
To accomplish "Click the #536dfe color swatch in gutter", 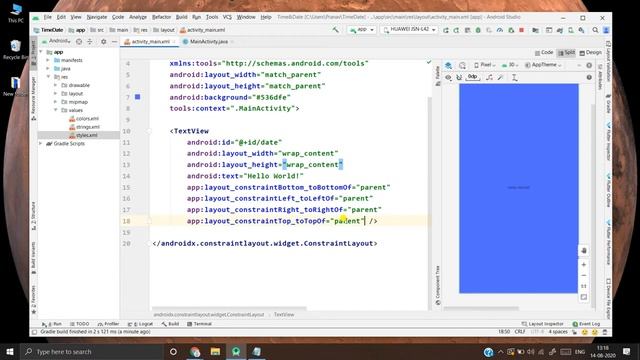I will (138, 97).
